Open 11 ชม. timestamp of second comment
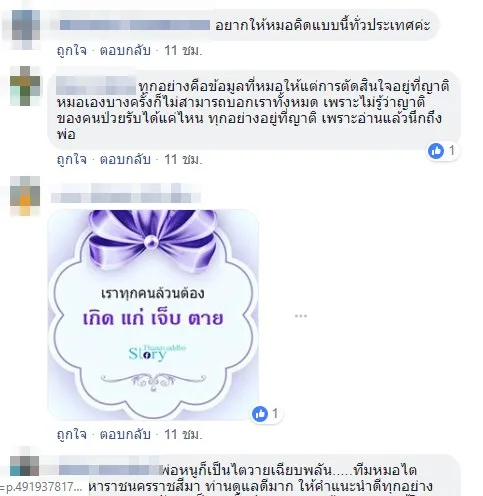This screenshot has width=483, height=496. 183,159
